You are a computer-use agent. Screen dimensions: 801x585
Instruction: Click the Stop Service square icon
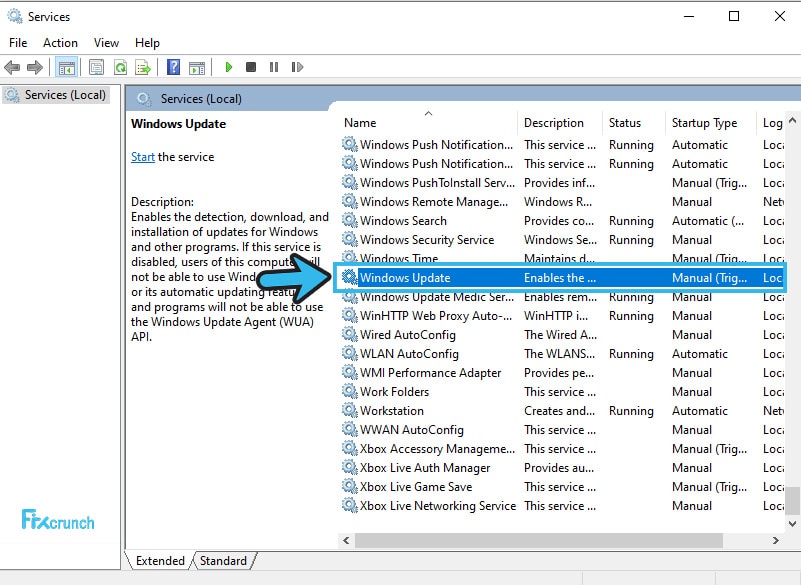point(251,67)
